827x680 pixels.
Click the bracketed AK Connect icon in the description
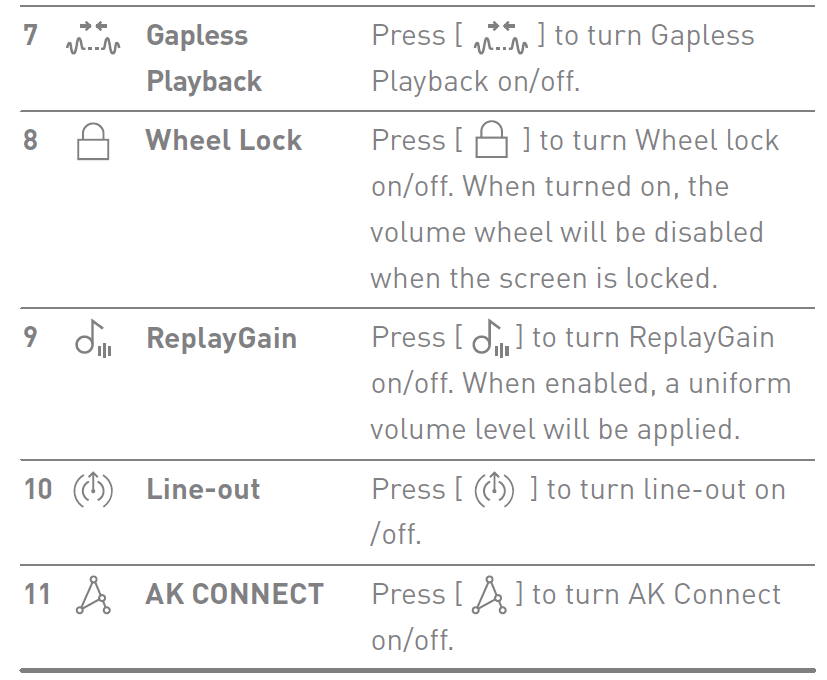491,596
